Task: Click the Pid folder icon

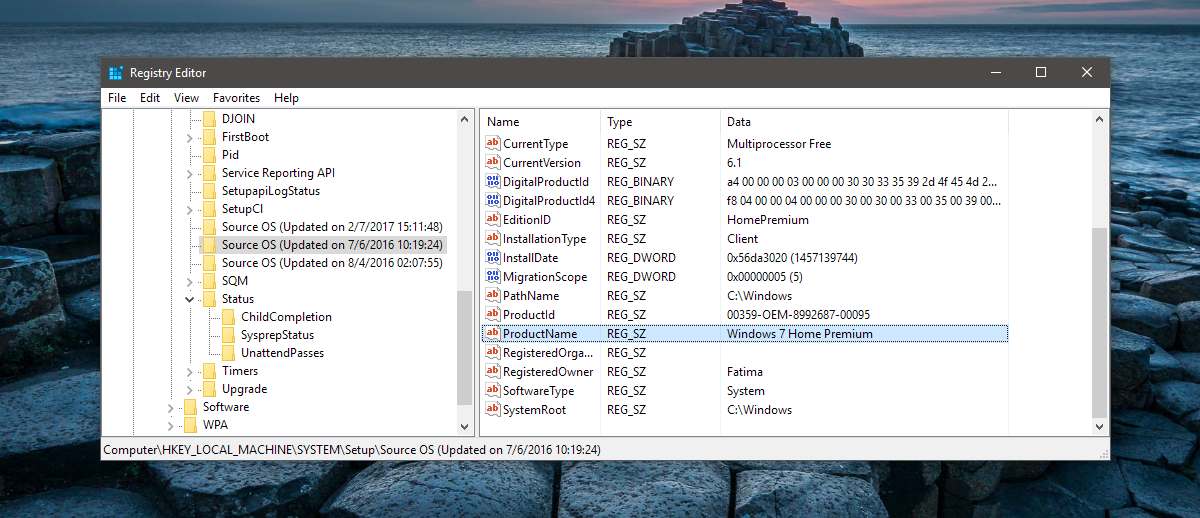Action: click(x=209, y=155)
